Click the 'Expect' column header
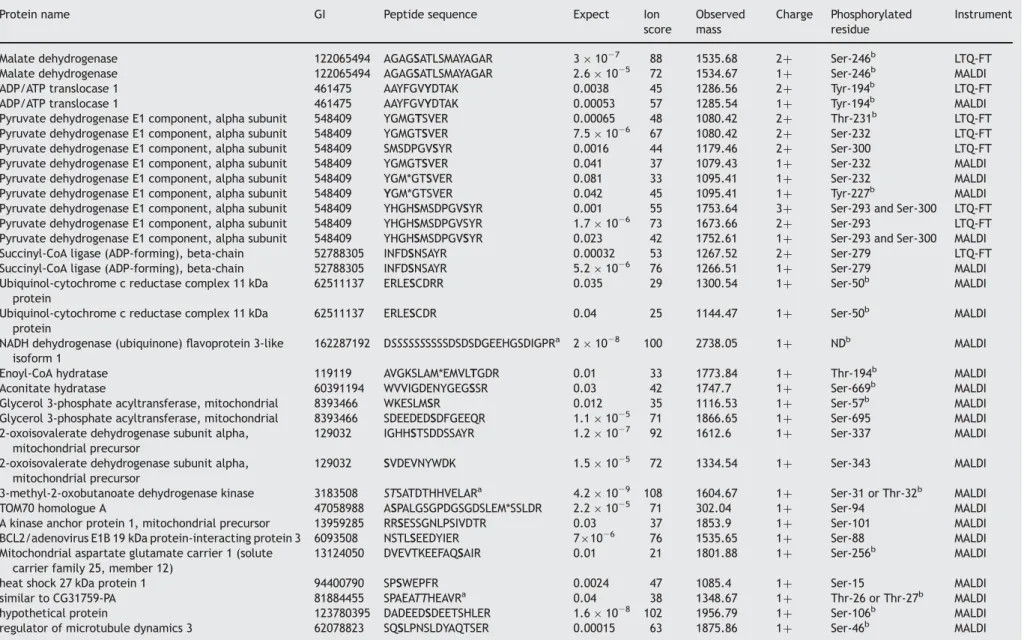Viewport: 1030px width, 640px height. pyautogui.click(x=591, y=14)
